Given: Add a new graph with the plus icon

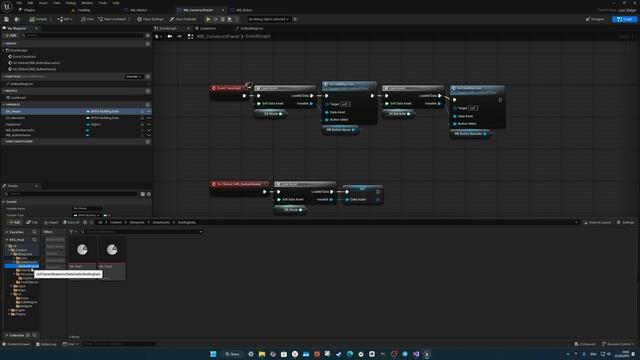Looking at the screenshot, I should click(x=148, y=44).
